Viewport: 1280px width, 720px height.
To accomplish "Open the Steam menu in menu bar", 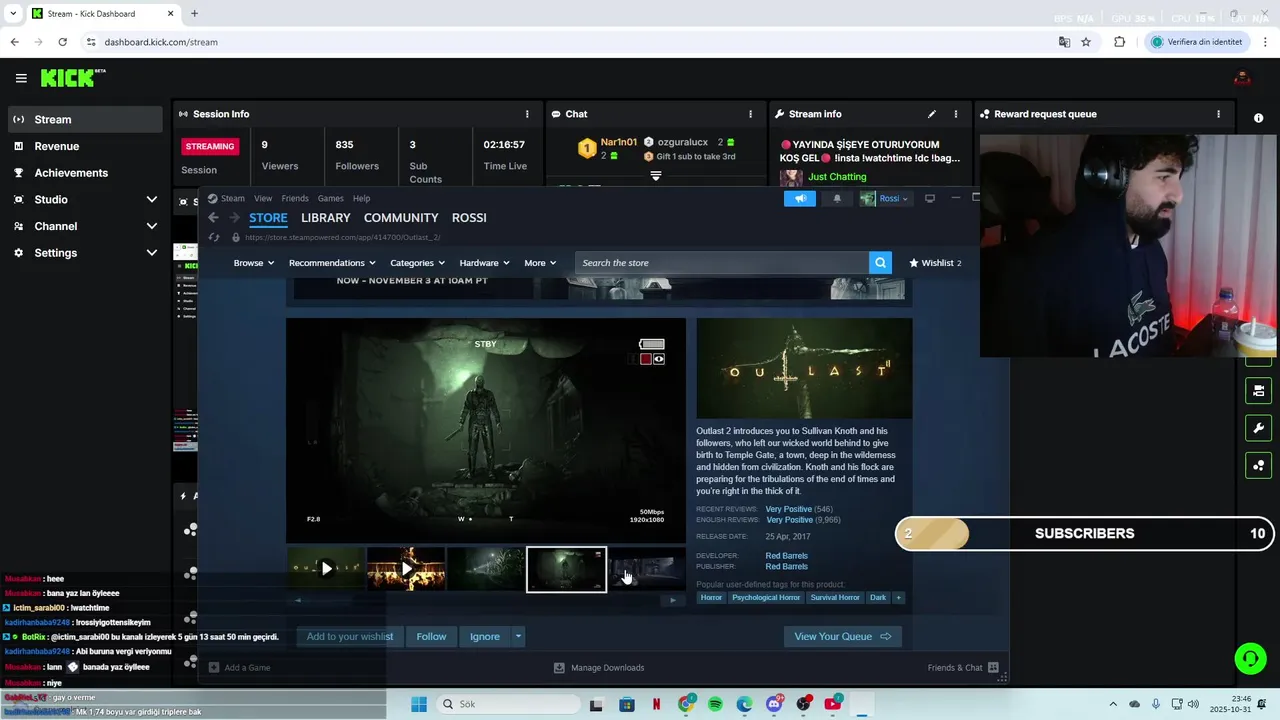I will tap(233, 198).
